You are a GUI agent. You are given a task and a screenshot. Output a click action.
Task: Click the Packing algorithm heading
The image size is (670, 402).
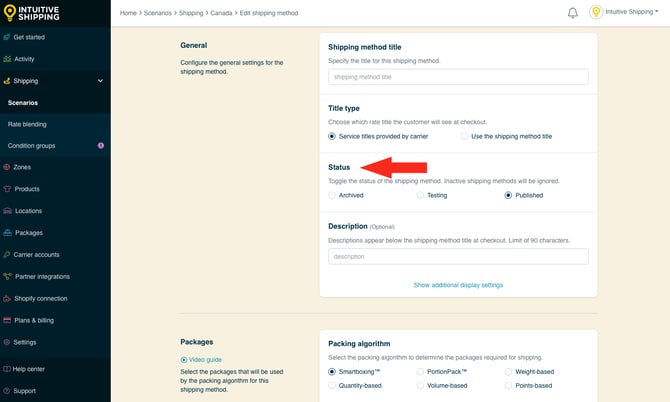pyautogui.click(x=359, y=343)
